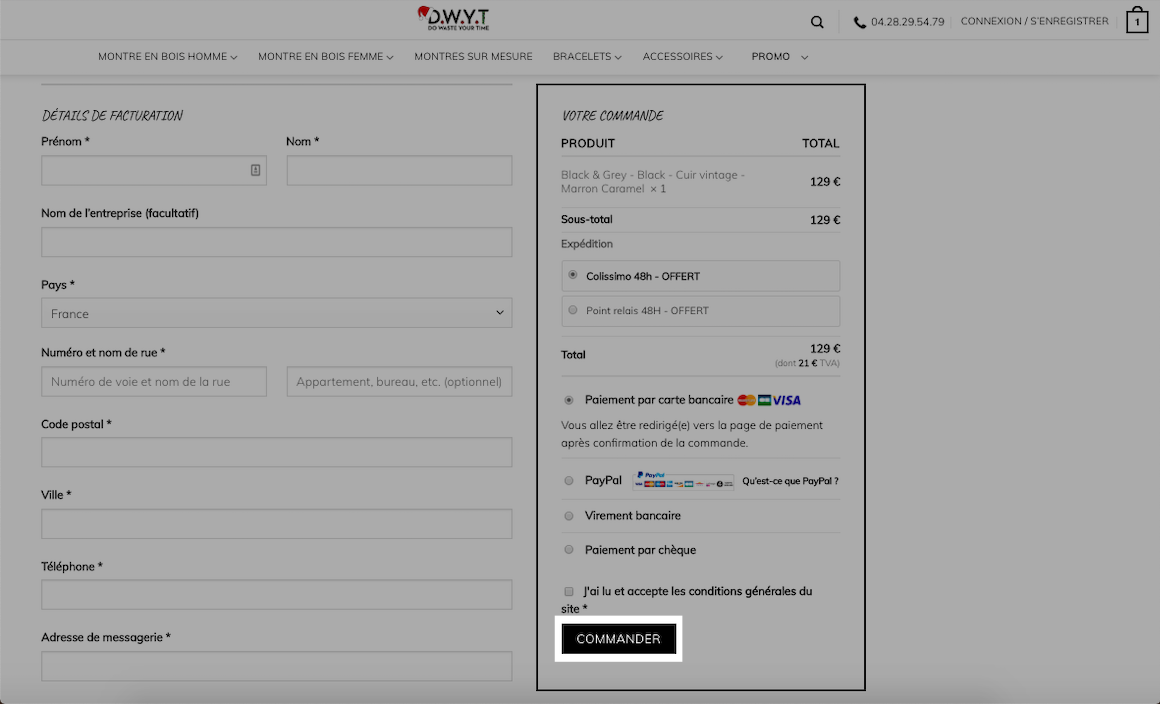Open the Promo menu item

[x=780, y=56]
